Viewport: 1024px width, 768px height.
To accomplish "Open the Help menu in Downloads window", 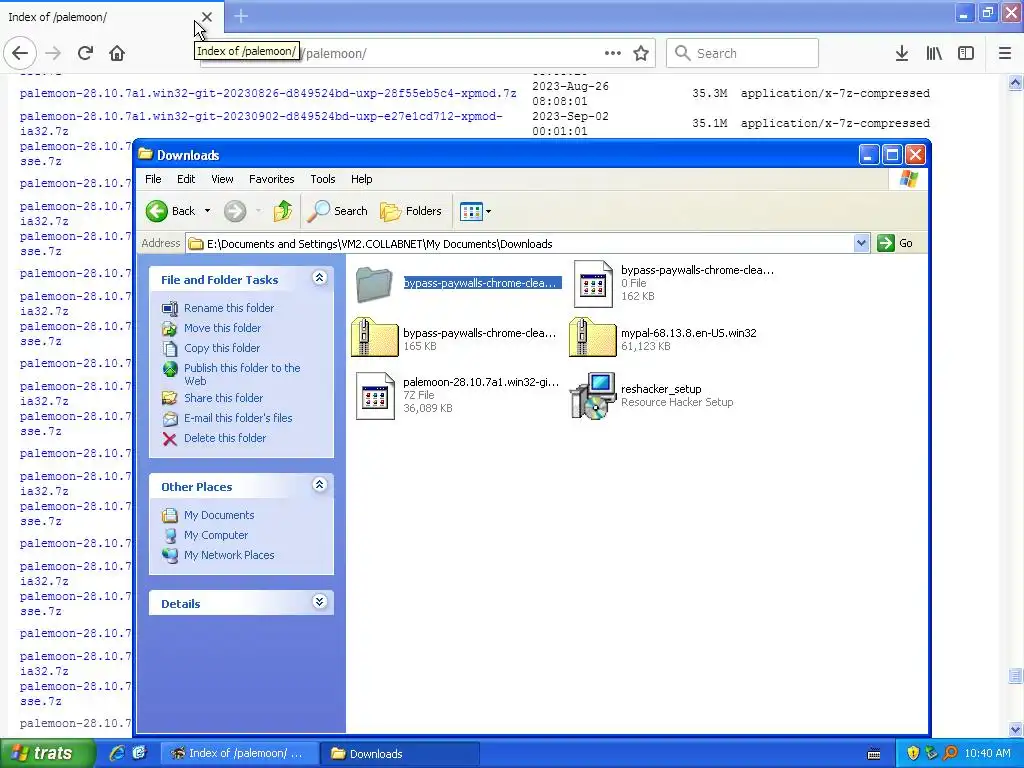I will coord(361,179).
